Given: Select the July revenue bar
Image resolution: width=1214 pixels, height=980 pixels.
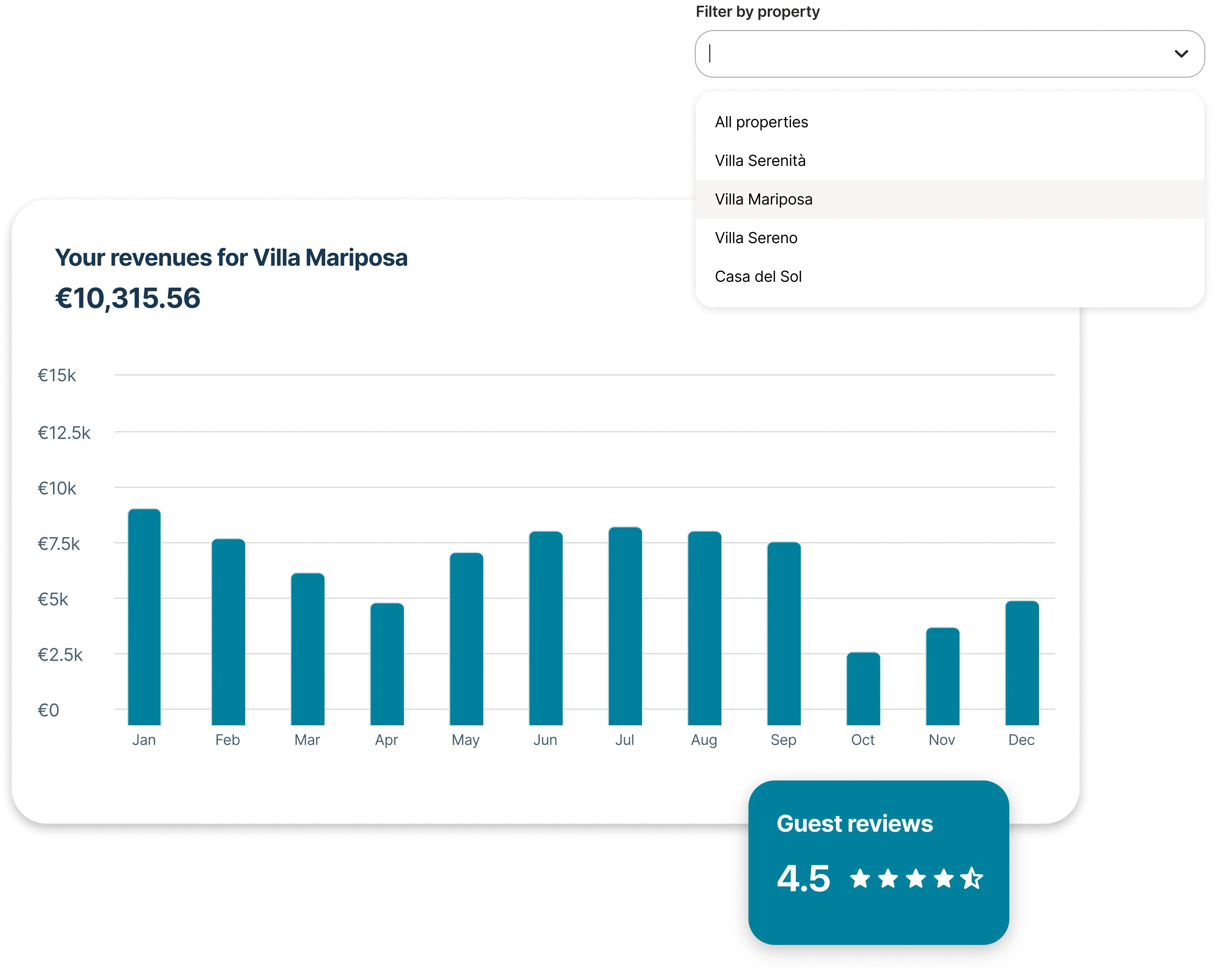Looking at the screenshot, I should pyautogui.click(x=625, y=626).
